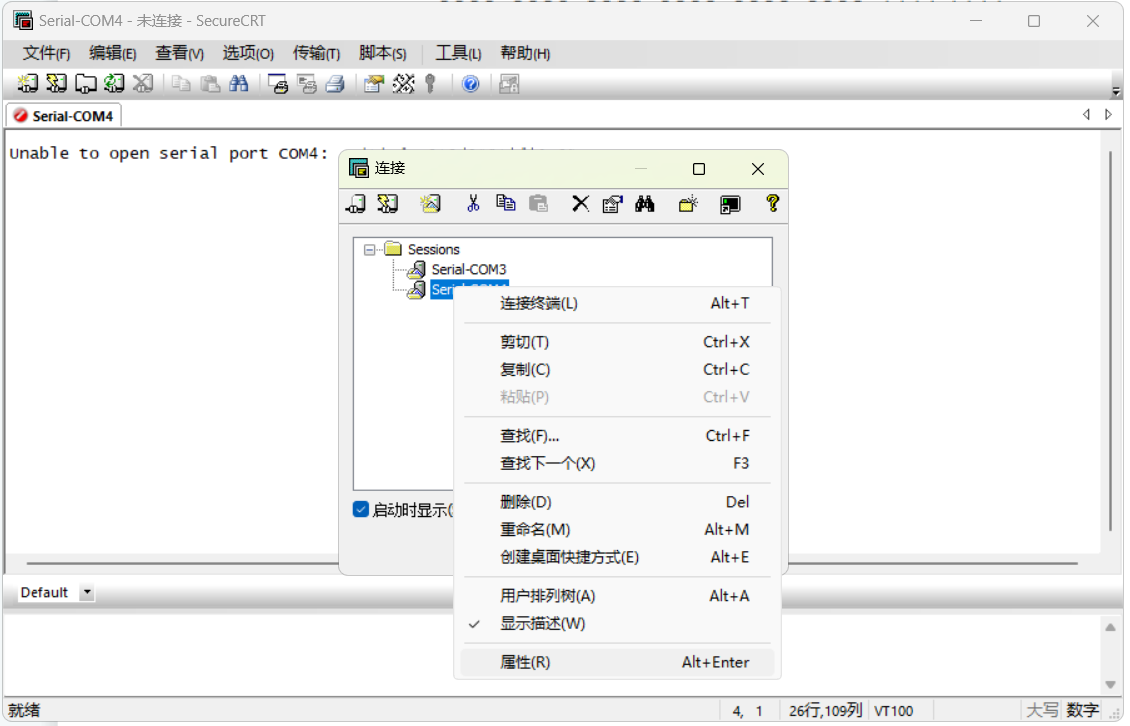Click the binoculars Find icon in the Connect dialog
Screen dimensions: 1130x726
pos(645,204)
